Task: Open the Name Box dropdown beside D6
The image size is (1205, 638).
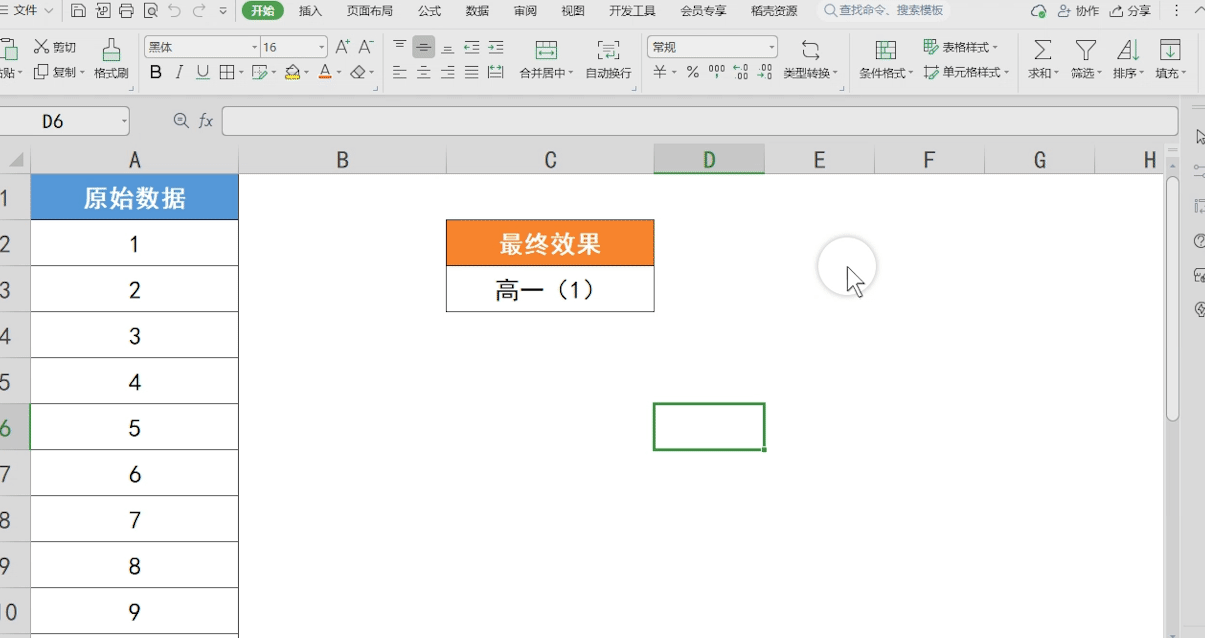Action: pyautogui.click(x=124, y=121)
